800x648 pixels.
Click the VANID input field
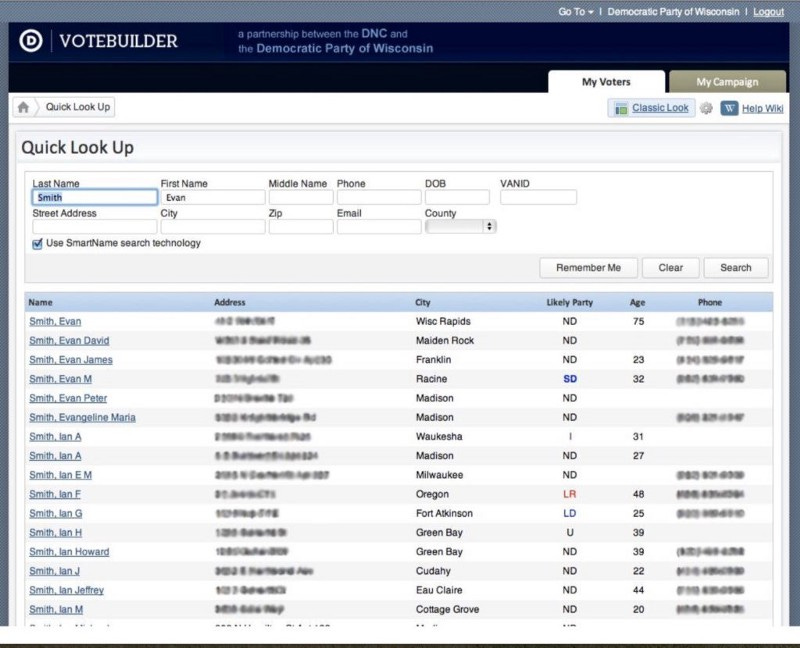click(538, 197)
